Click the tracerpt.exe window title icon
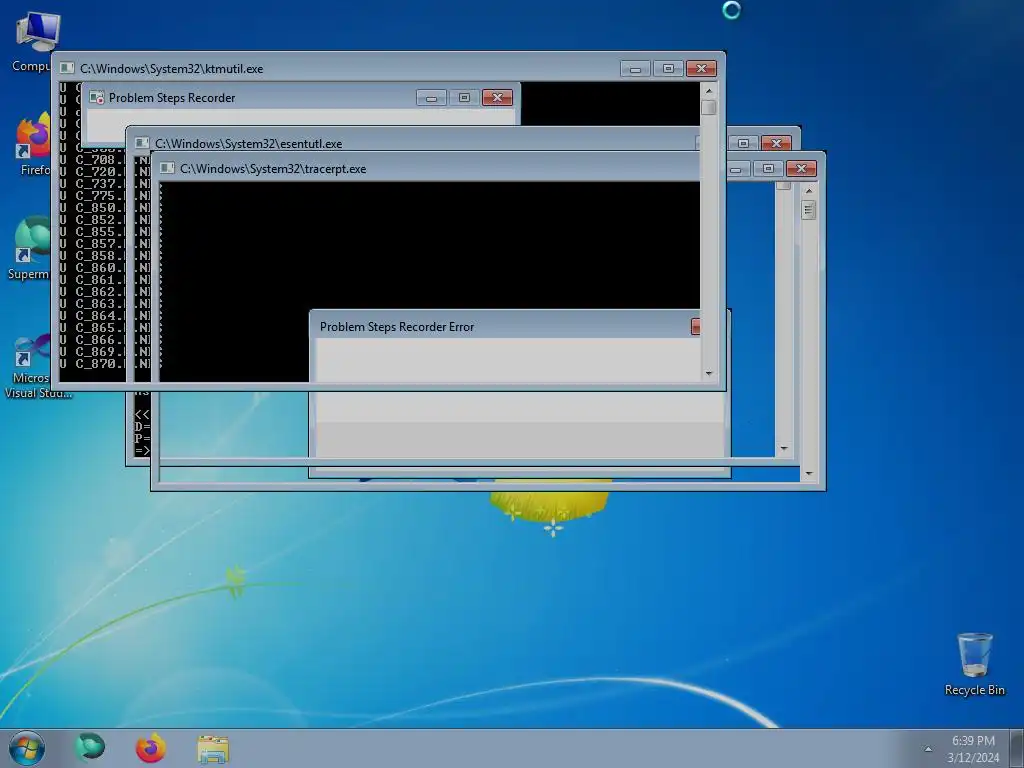The width and height of the screenshot is (1024, 768). (x=167, y=168)
